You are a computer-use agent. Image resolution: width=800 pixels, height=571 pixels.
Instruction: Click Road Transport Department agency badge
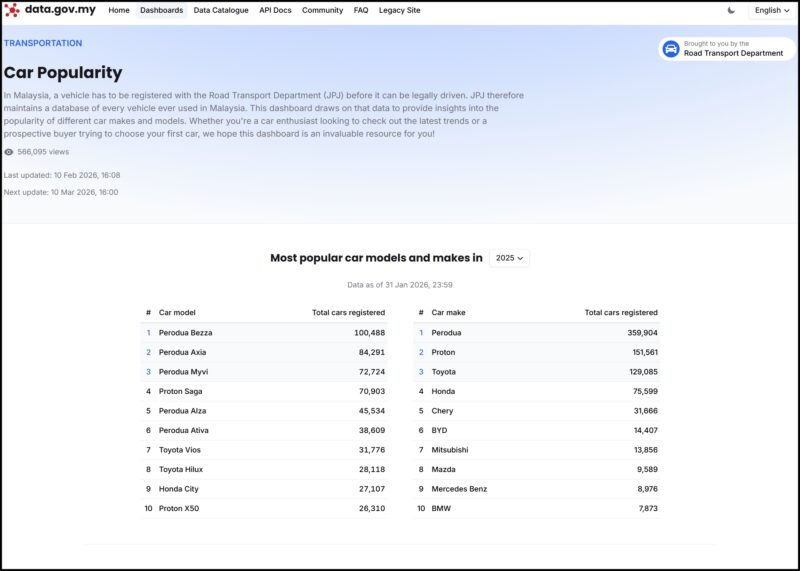pyautogui.click(x=726, y=49)
